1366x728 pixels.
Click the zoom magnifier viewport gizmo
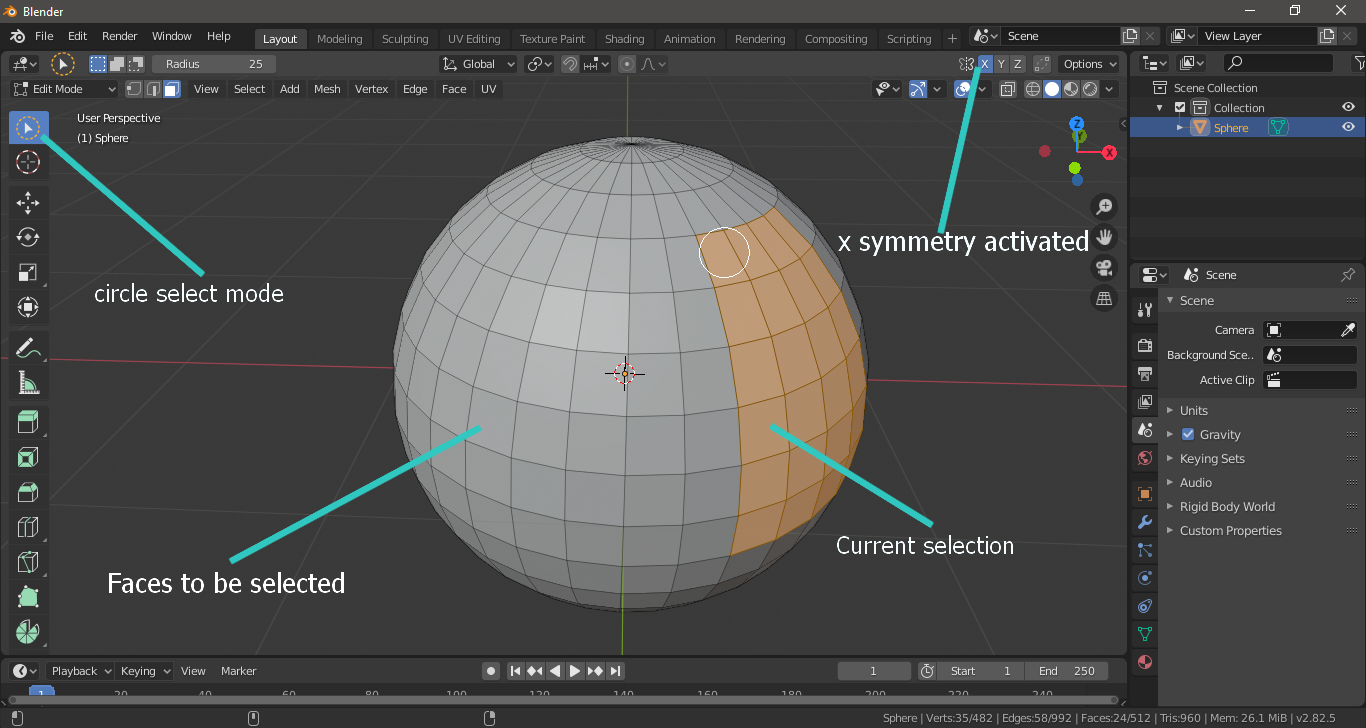tap(1104, 207)
